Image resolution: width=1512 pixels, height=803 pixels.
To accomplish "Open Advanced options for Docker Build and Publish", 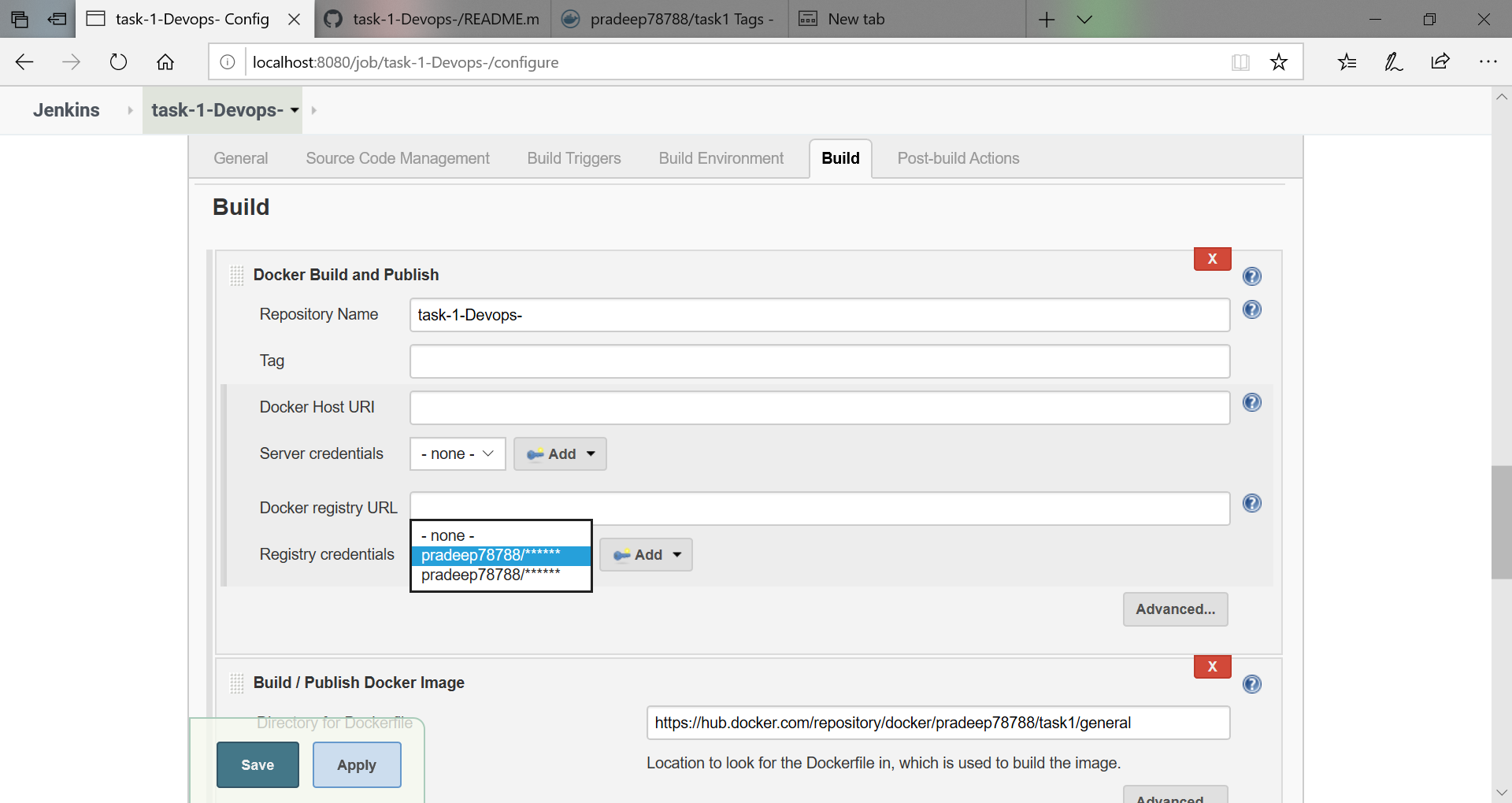I will point(1175,609).
